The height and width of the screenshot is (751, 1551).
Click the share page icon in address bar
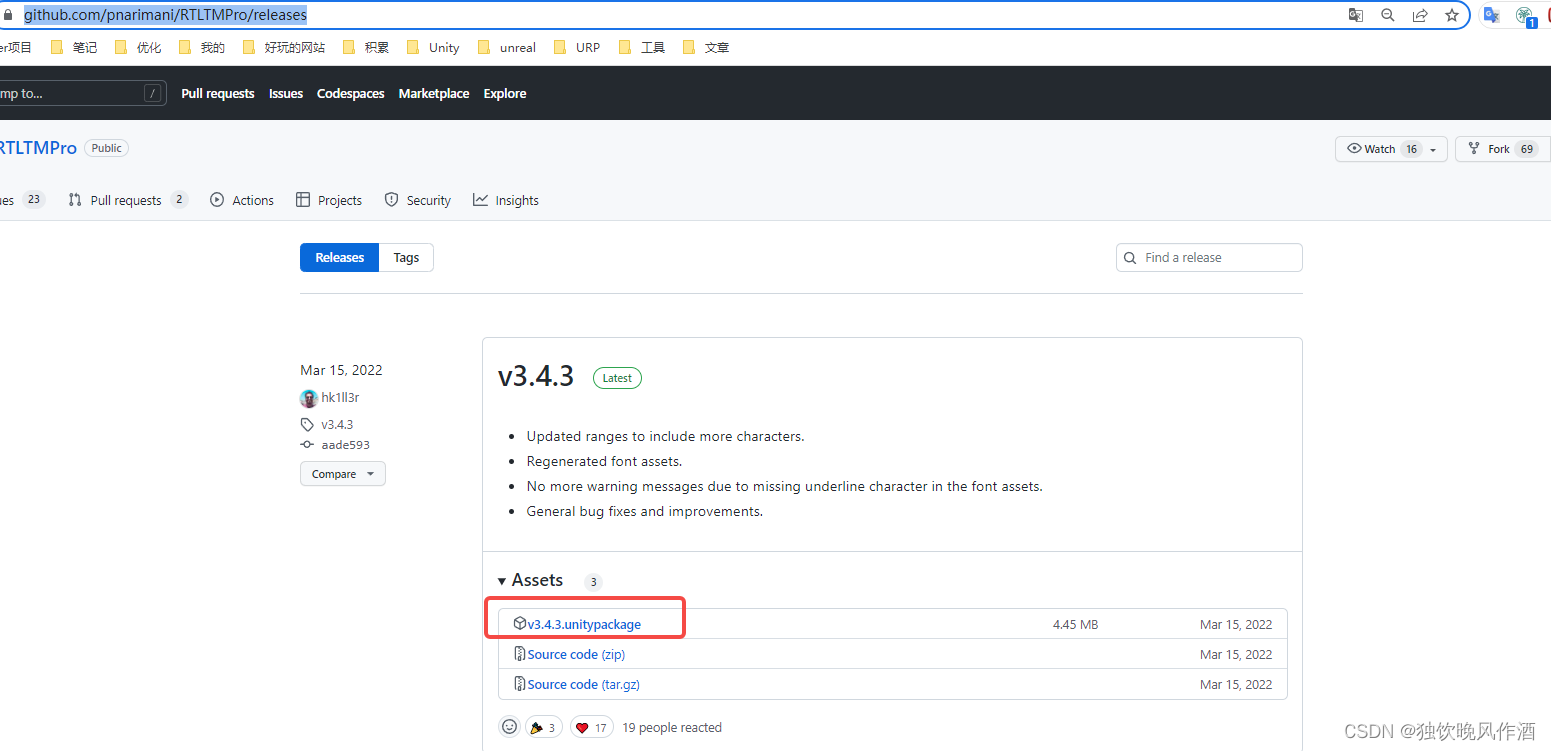(x=1419, y=15)
